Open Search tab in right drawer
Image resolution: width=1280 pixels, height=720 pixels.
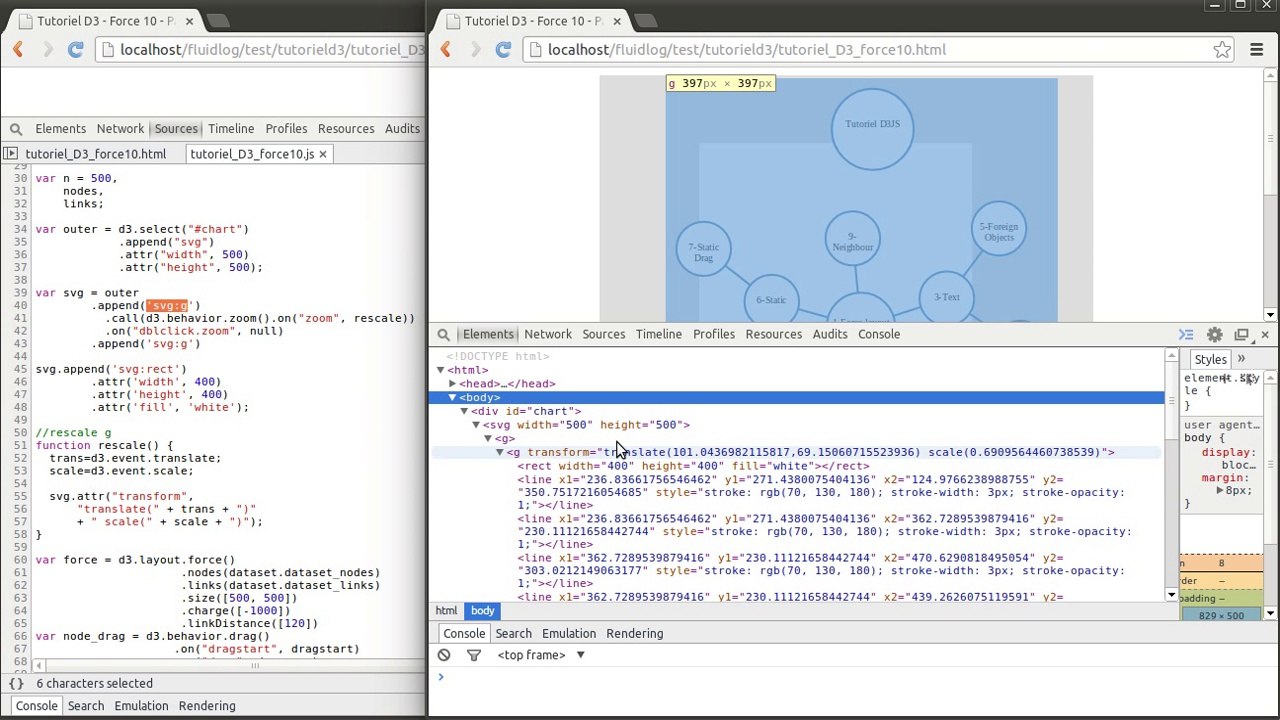513,633
